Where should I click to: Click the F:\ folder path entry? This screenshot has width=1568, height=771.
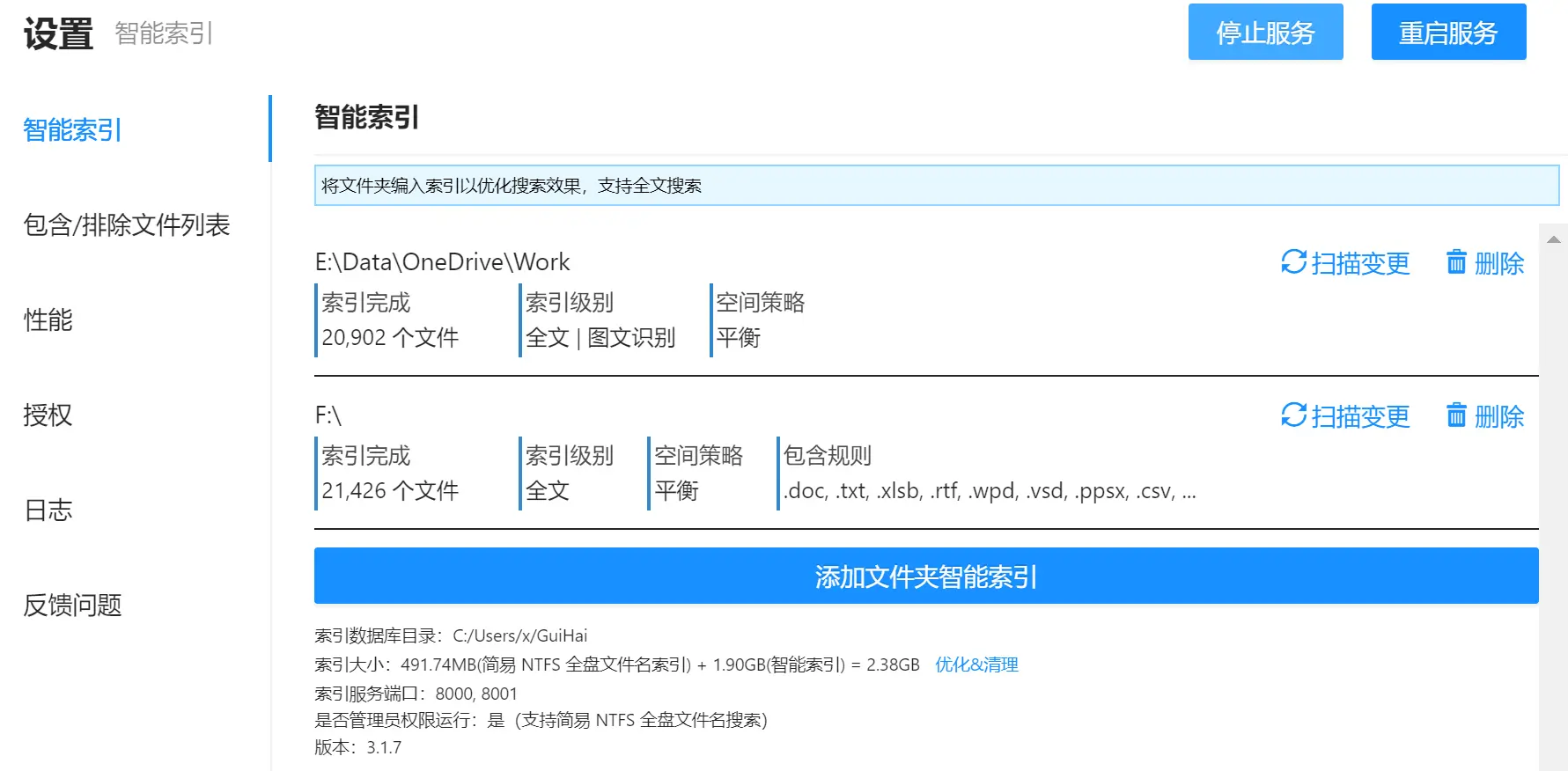click(328, 415)
